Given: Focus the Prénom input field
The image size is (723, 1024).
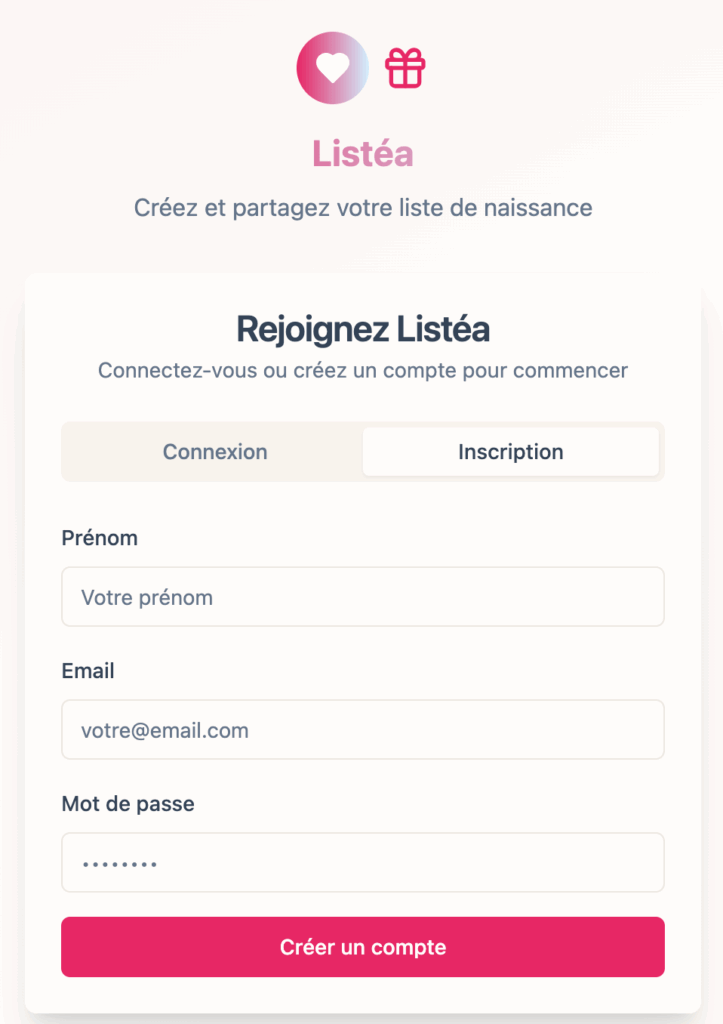Looking at the screenshot, I should 362,597.
